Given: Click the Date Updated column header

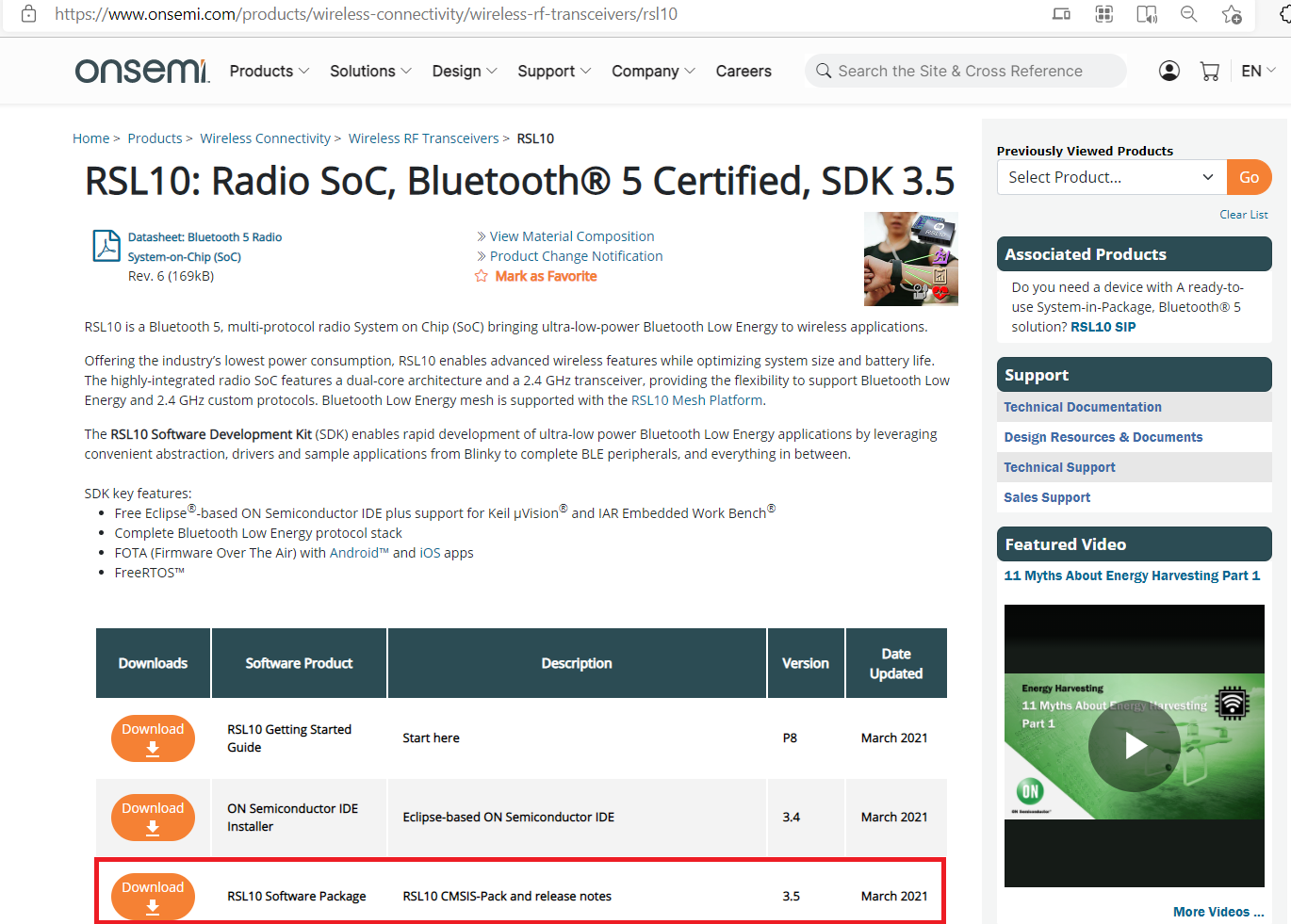Looking at the screenshot, I should 896,663.
